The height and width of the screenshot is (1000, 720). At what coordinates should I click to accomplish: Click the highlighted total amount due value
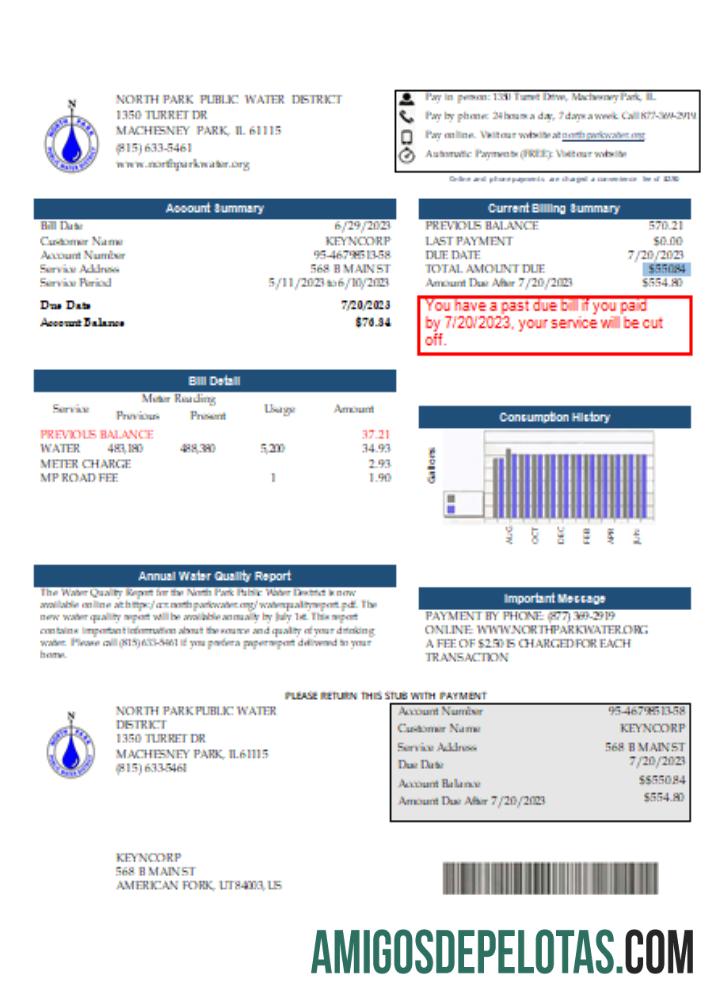666,269
